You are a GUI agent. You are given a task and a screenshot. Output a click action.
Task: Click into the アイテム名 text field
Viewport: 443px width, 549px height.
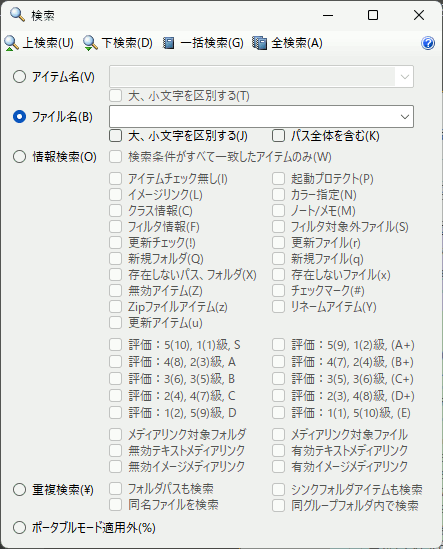(253, 77)
